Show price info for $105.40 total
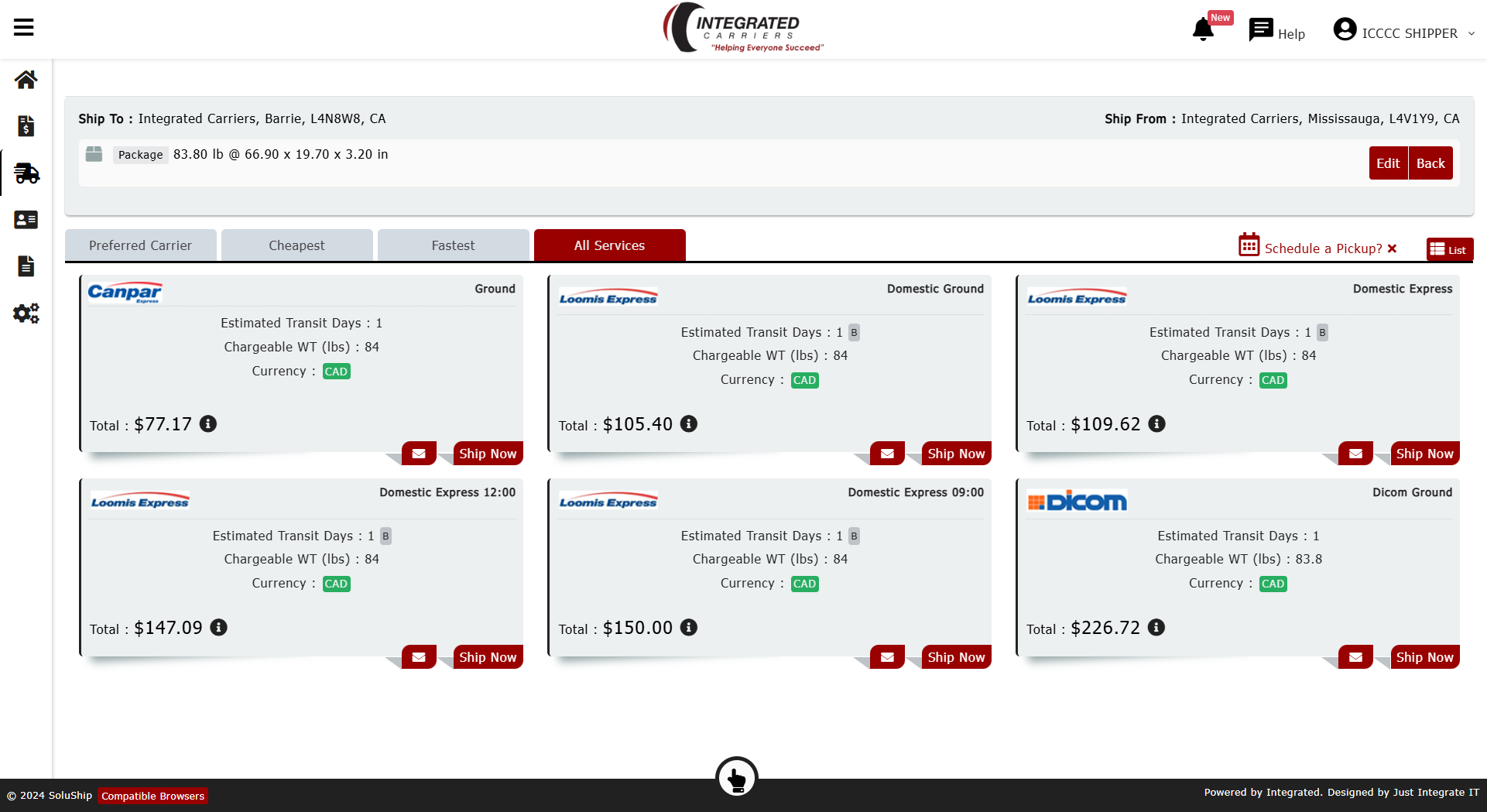This screenshot has width=1487, height=812. (689, 423)
